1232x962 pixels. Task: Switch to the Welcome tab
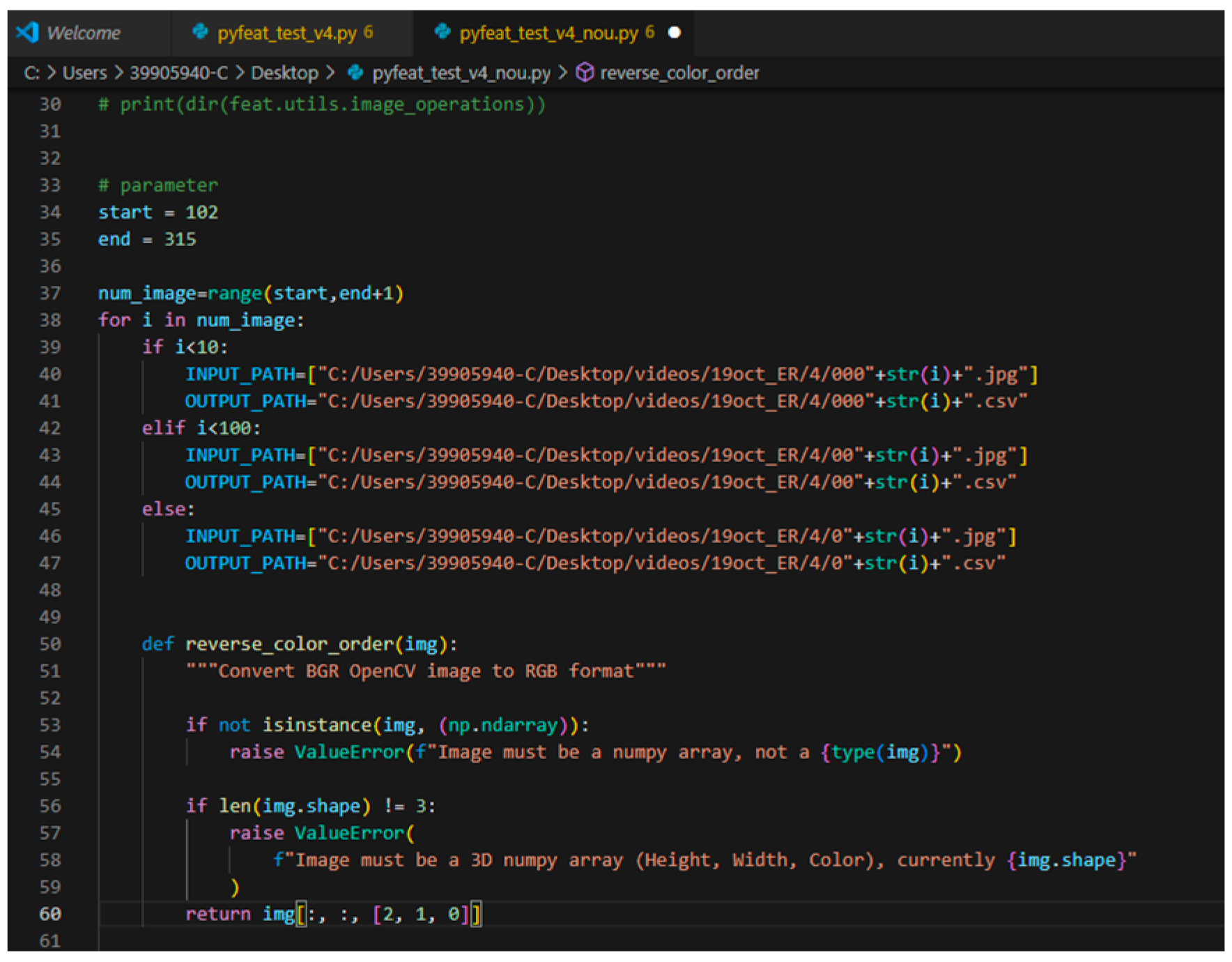tap(83, 33)
